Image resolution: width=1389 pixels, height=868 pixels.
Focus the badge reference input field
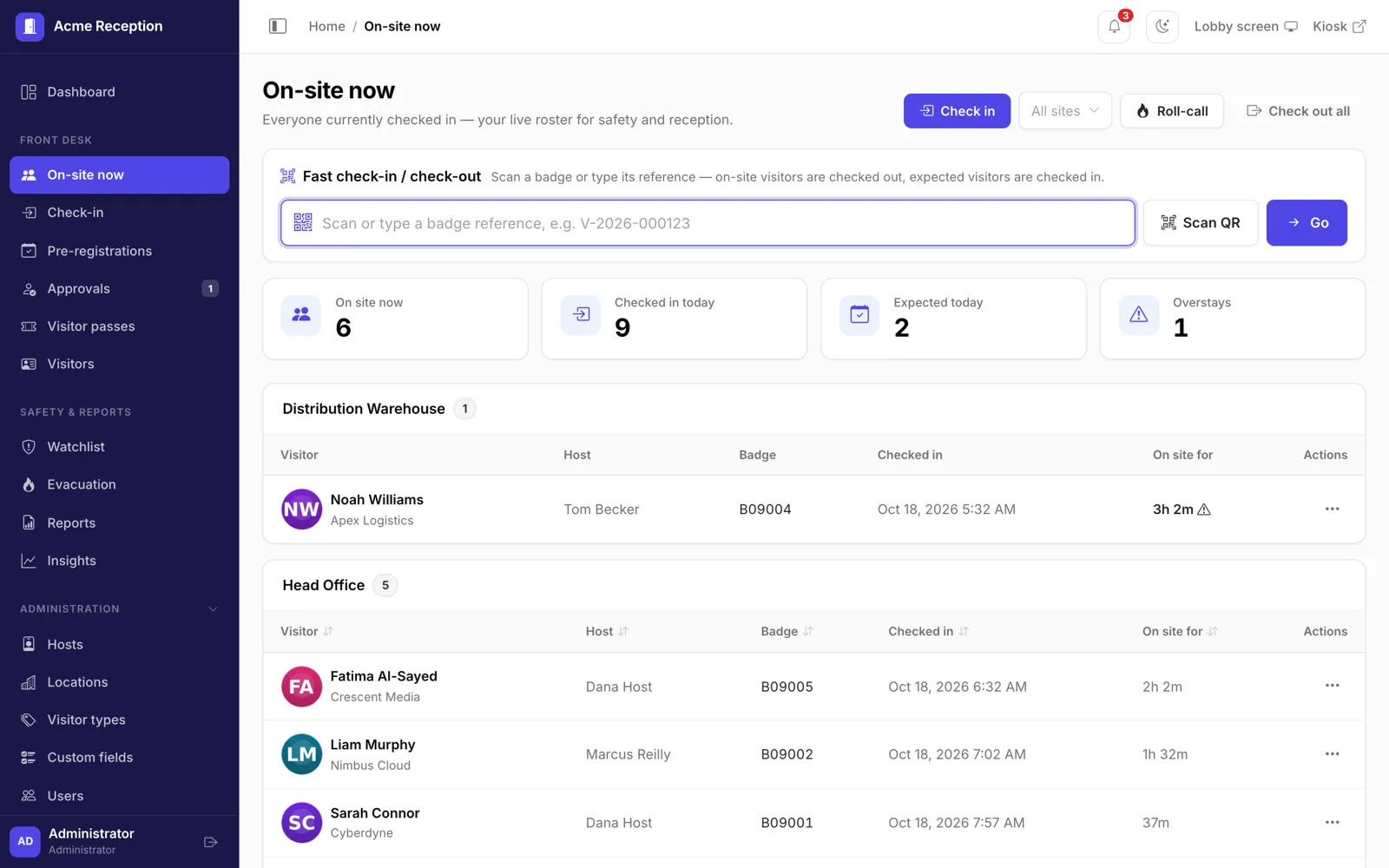[x=708, y=223]
